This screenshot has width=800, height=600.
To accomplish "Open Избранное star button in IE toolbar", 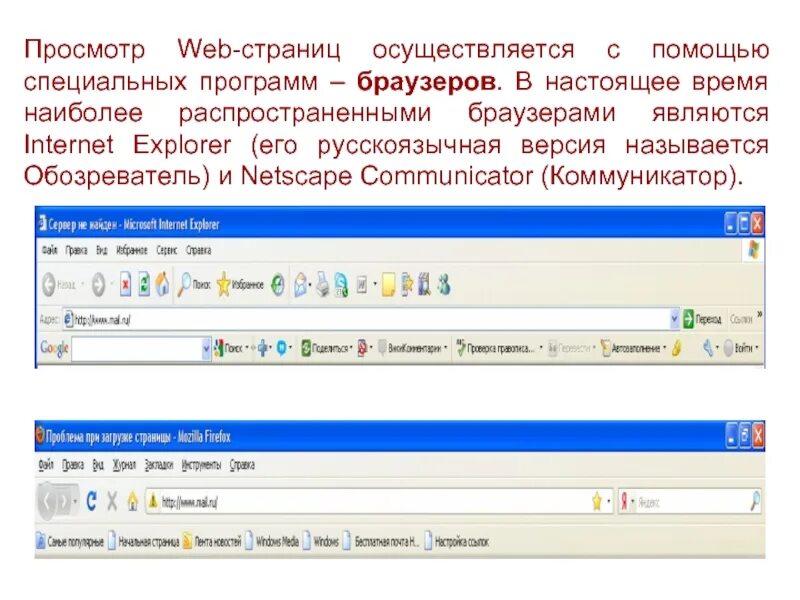I will point(240,285).
